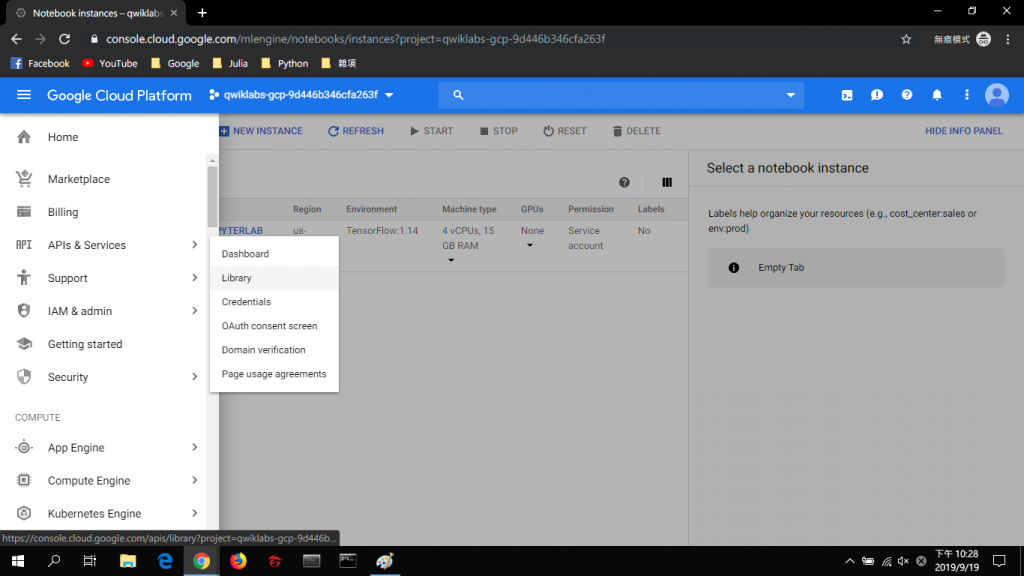Open the GPUs None dropdown arrow
Screen dimensions: 1024x576
point(530,246)
